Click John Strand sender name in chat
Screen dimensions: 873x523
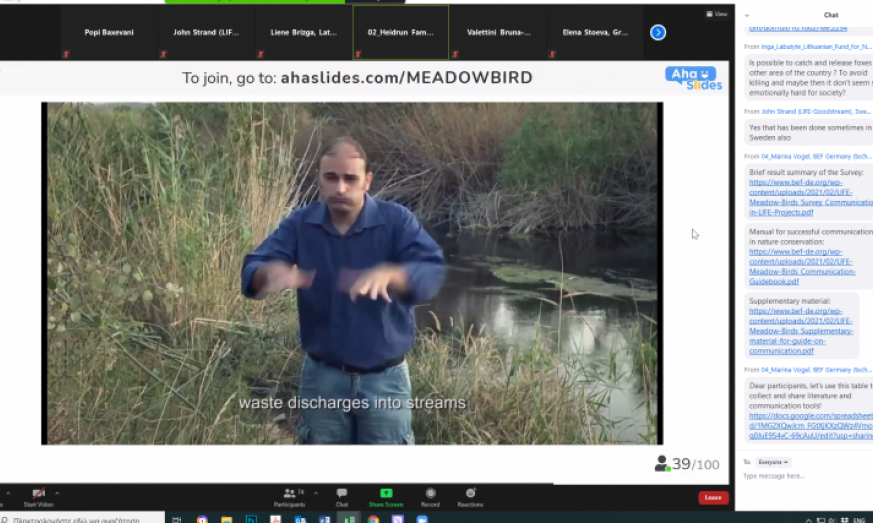click(816, 111)
